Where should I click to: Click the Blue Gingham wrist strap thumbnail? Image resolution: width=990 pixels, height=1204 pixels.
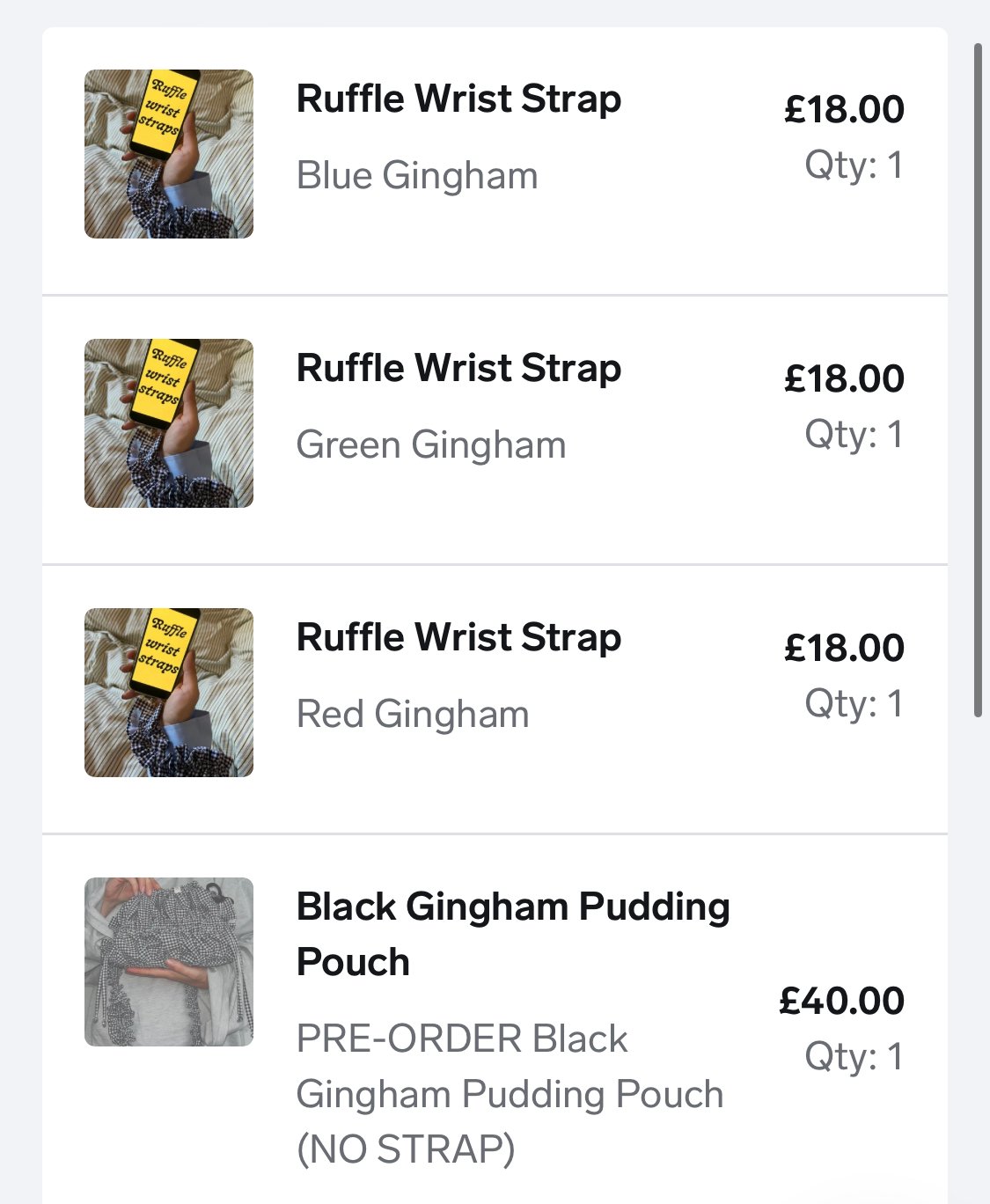tap(169, 154)
